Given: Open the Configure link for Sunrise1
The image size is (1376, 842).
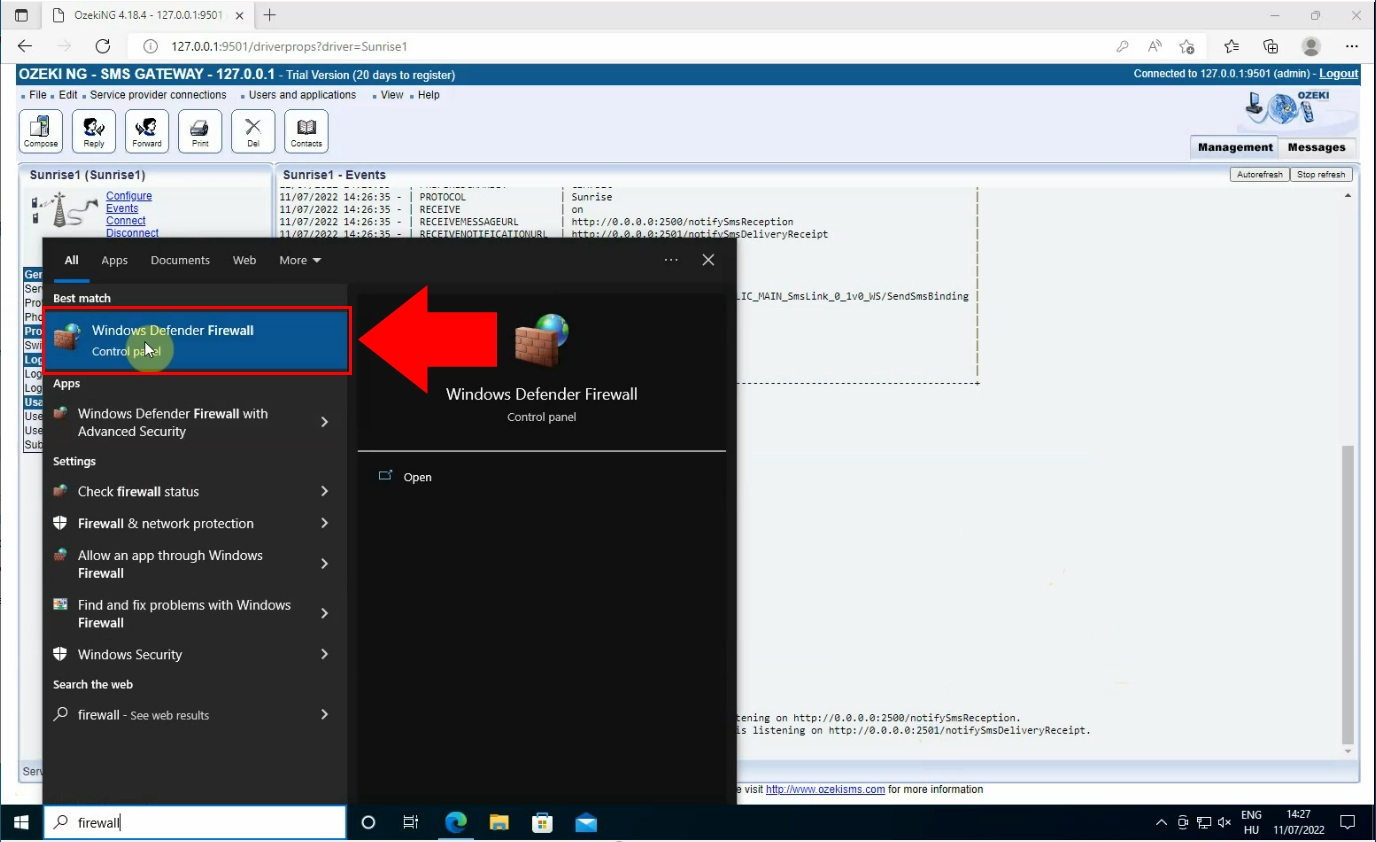Looking at the screenshot, I should point(129,196).
